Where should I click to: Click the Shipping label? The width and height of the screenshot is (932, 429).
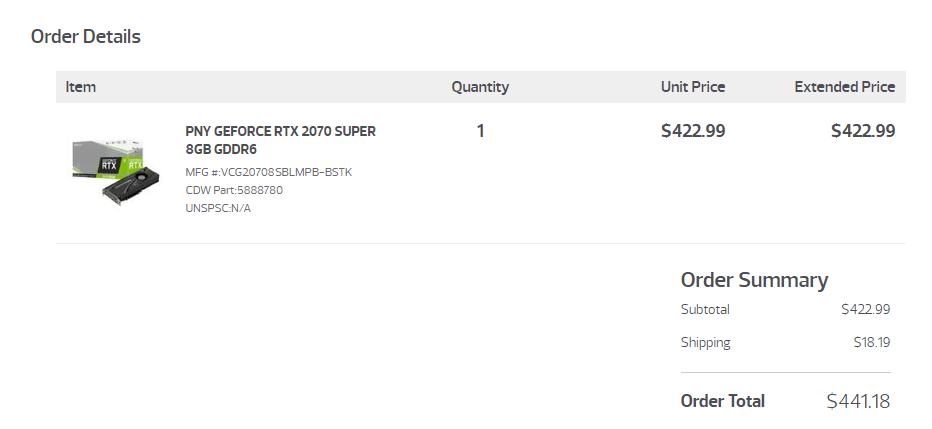point(705,342)
